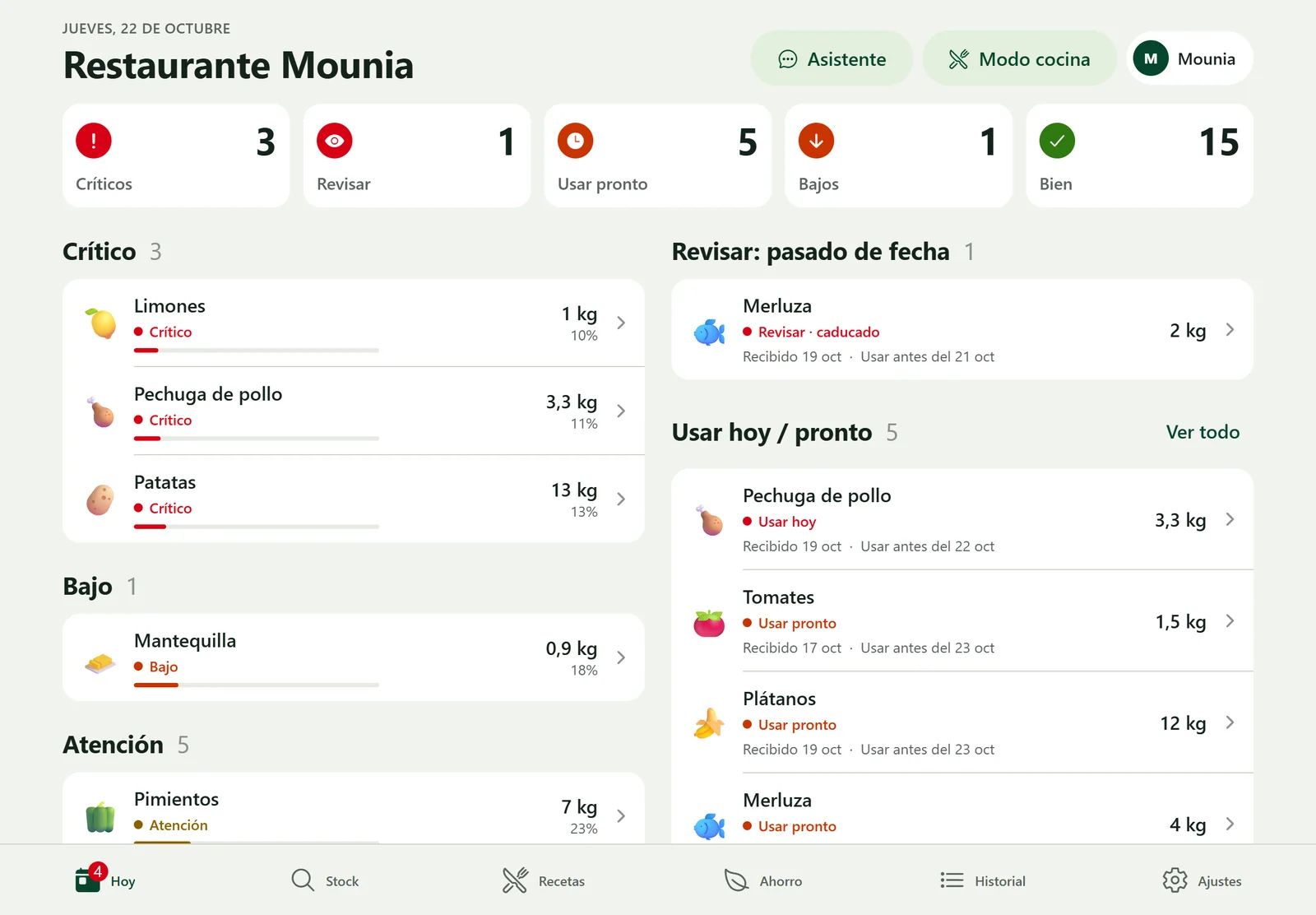The width and height of the screenshot is (1316, 915).
Task: Click the Ver todo link
Action: (x=1202, y=432)
